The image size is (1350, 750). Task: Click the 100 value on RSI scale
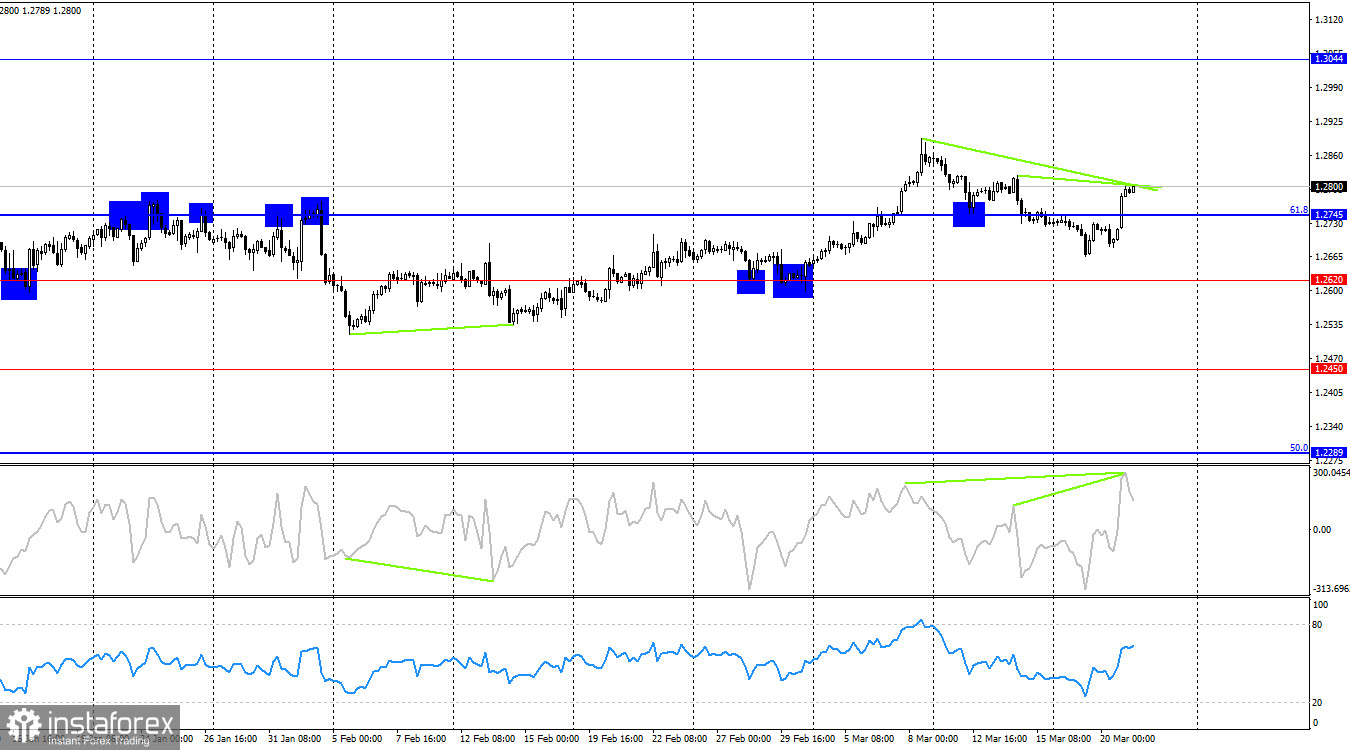[x=1321, y=605]
